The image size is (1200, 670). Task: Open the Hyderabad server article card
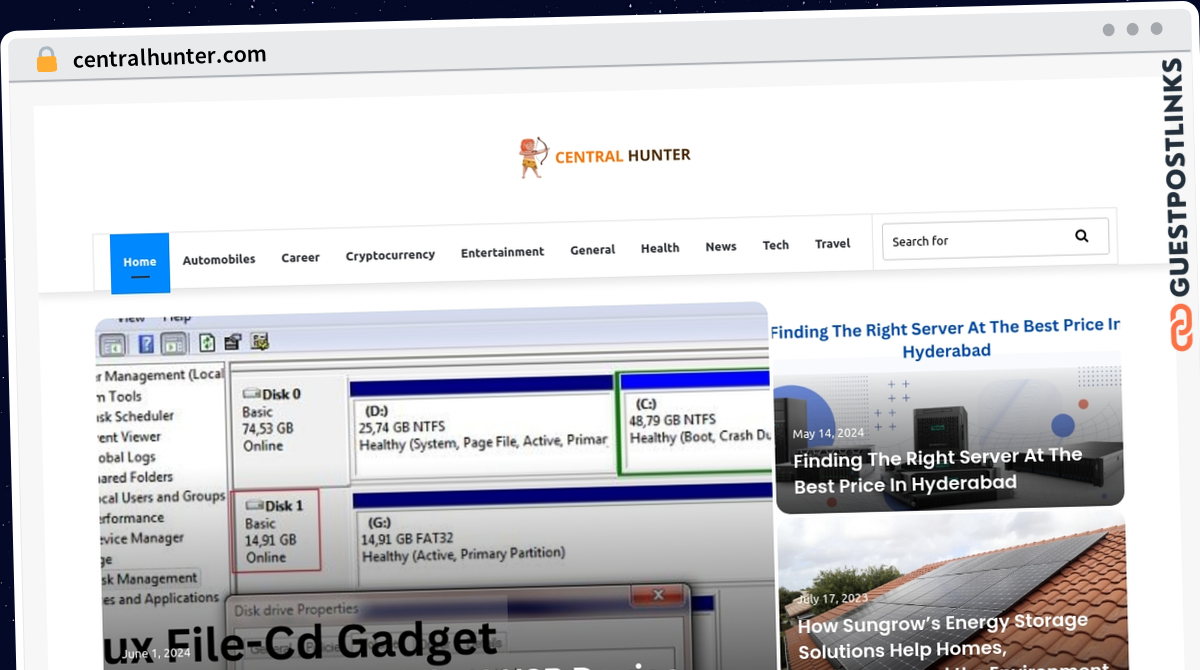click(948, 415)
